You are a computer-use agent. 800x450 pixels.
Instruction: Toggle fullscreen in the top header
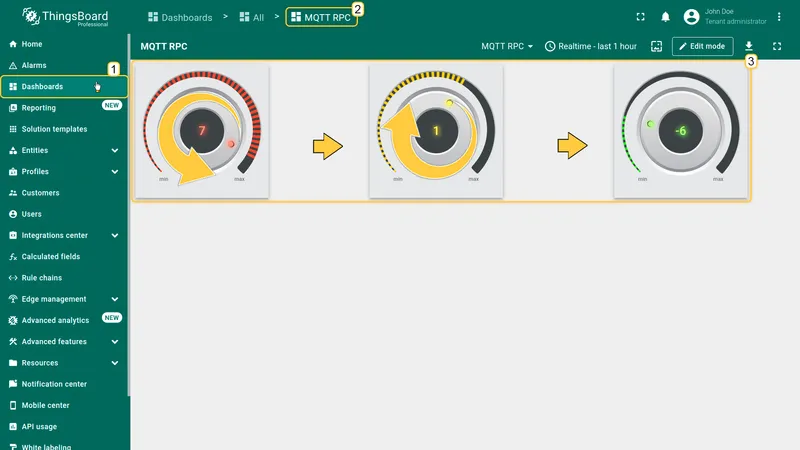coord(640,17)
